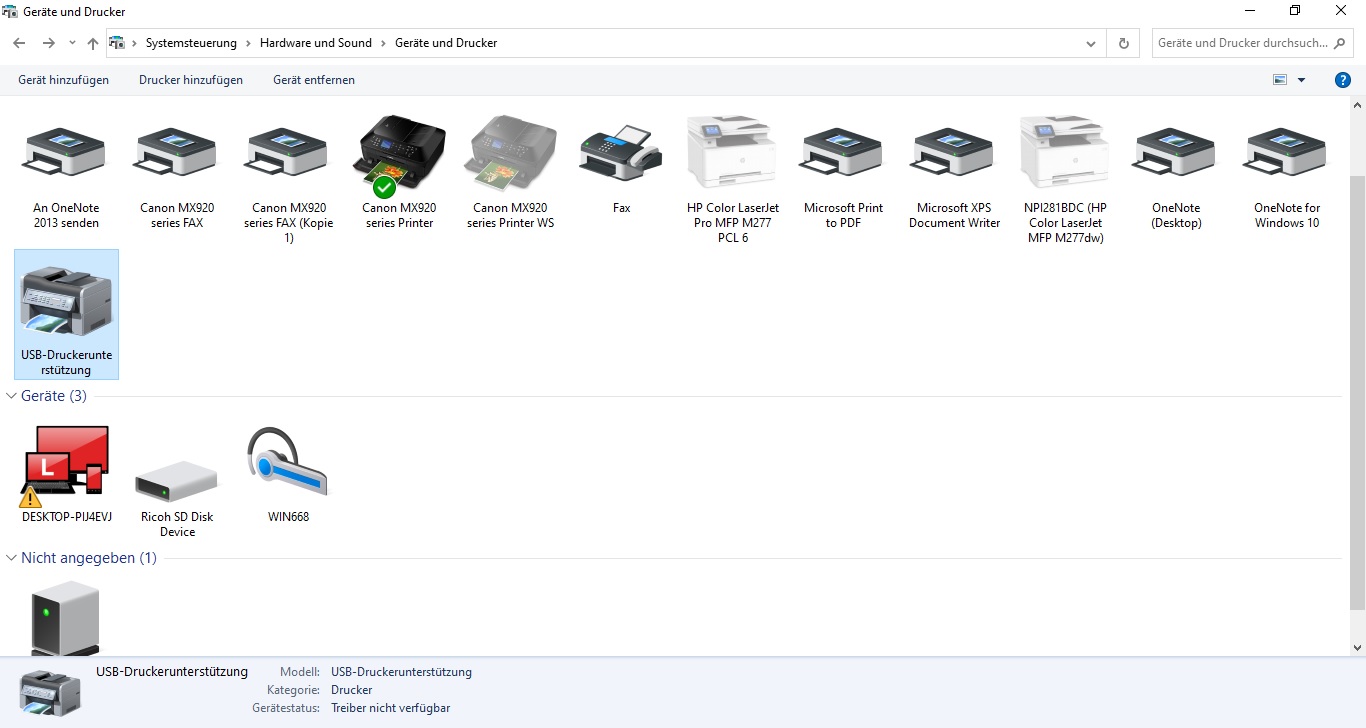1366x728 pixels.
Task: Click Geräte und Drucker breadcrumb
Action: (x=446, y=43)
